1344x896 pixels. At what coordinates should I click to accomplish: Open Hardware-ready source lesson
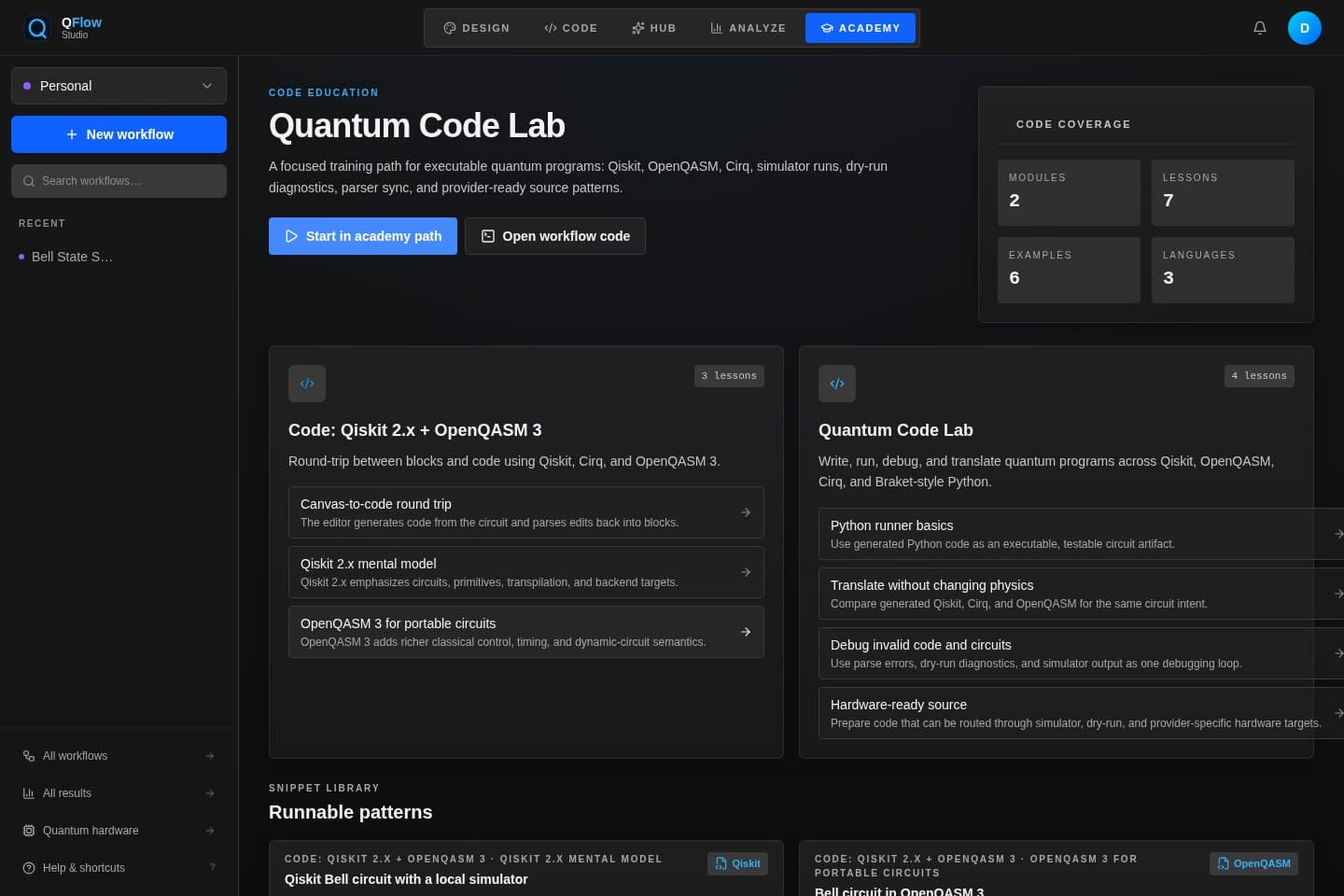1081,713
